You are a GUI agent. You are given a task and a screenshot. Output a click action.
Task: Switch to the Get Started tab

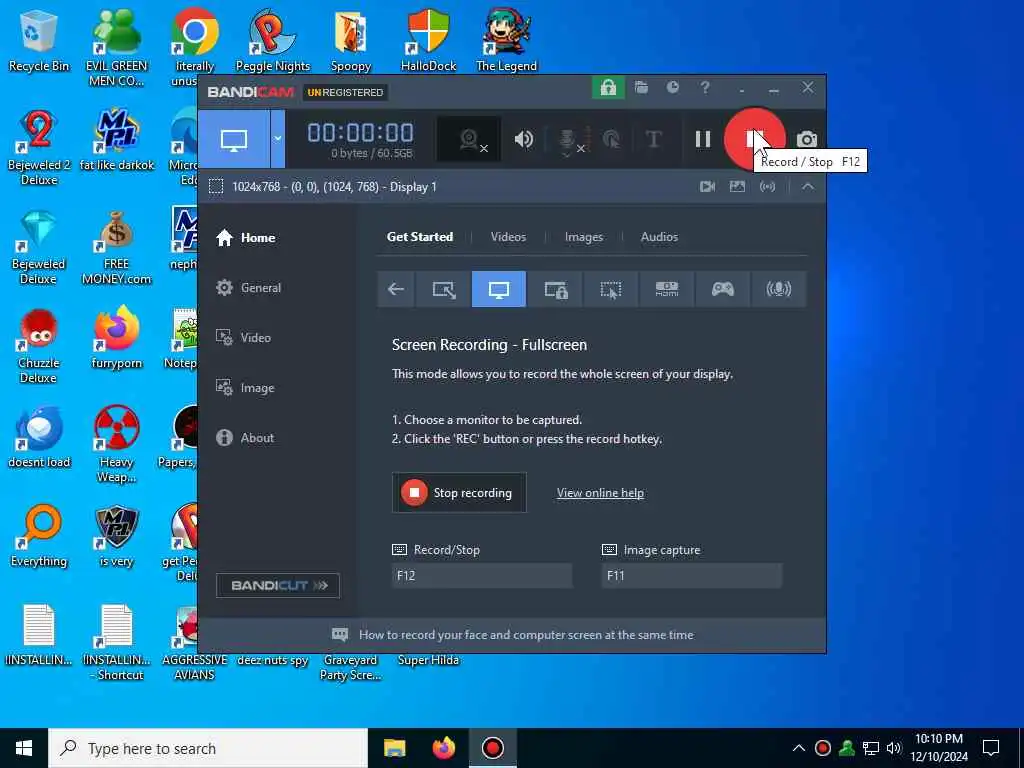click(420, 237)
